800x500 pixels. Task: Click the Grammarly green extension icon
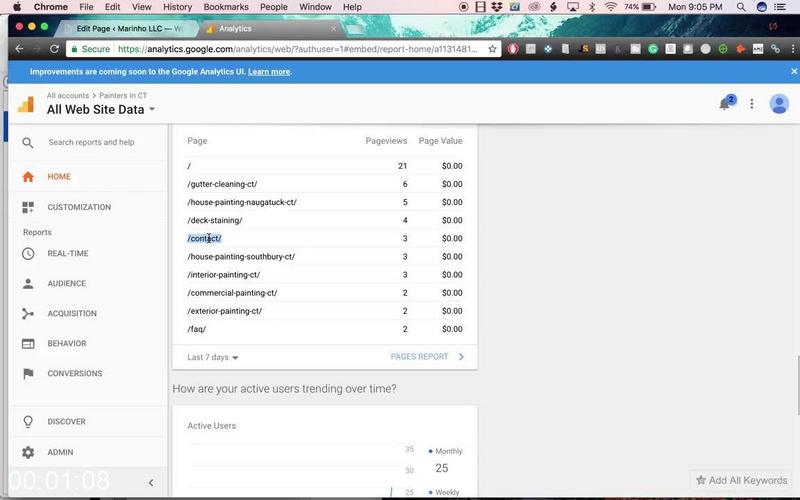(x=653, y=49)
